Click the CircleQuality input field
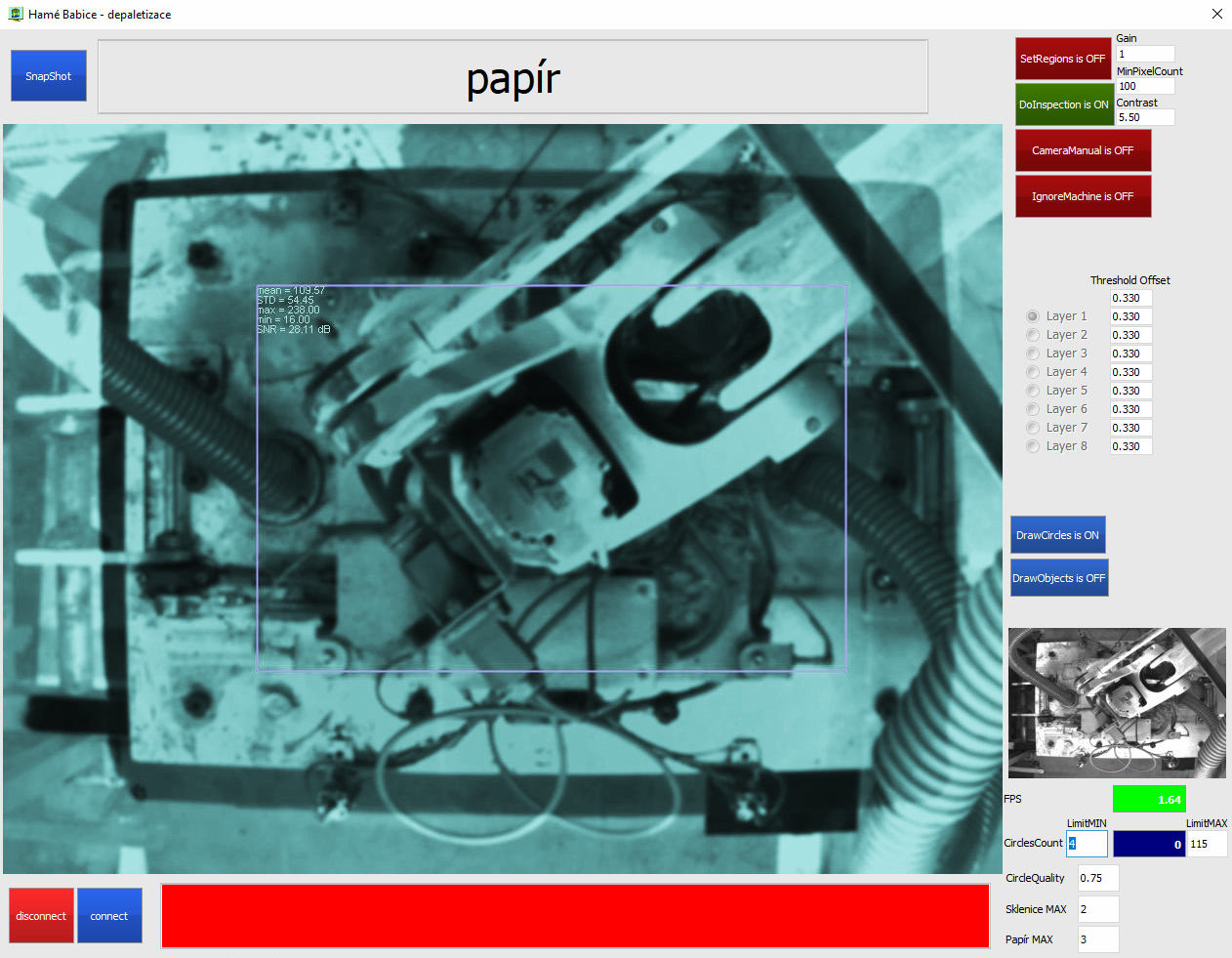 click(1097, 878)
